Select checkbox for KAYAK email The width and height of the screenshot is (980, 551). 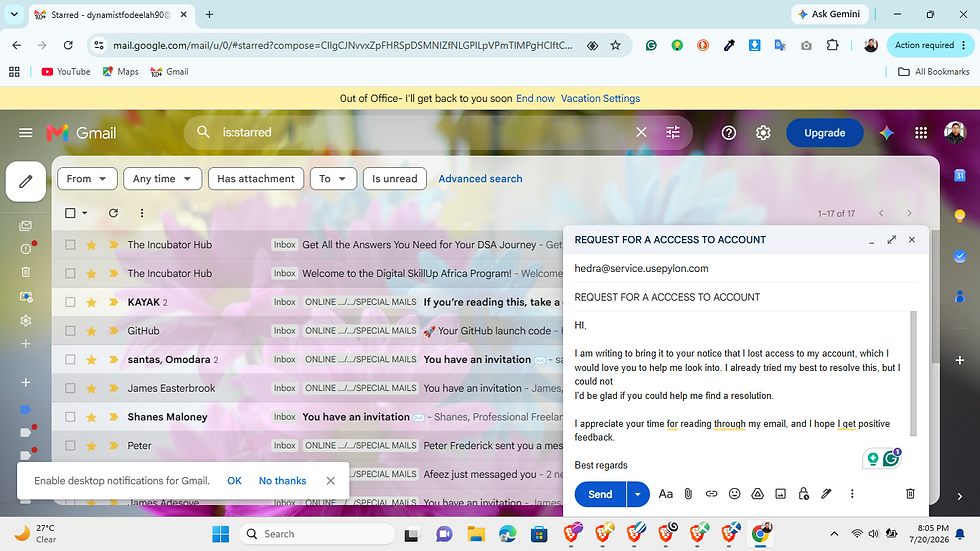pyautogui.click(x=70, y=302)
